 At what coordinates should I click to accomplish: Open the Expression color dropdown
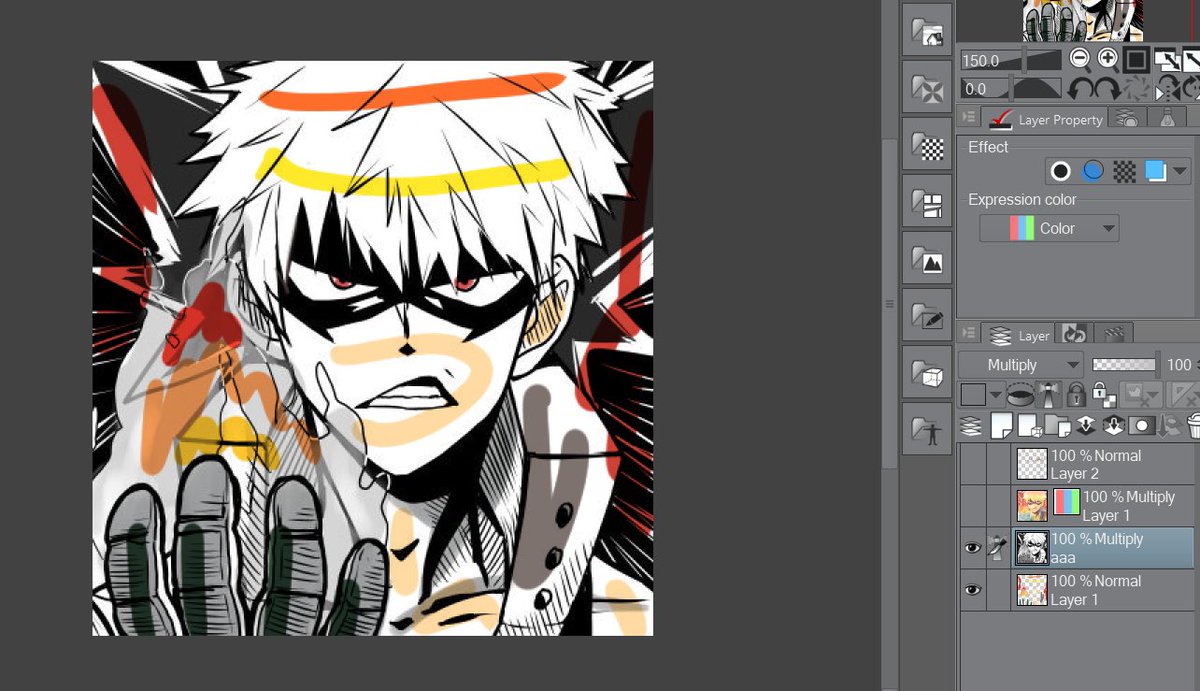click(1049, 228)
